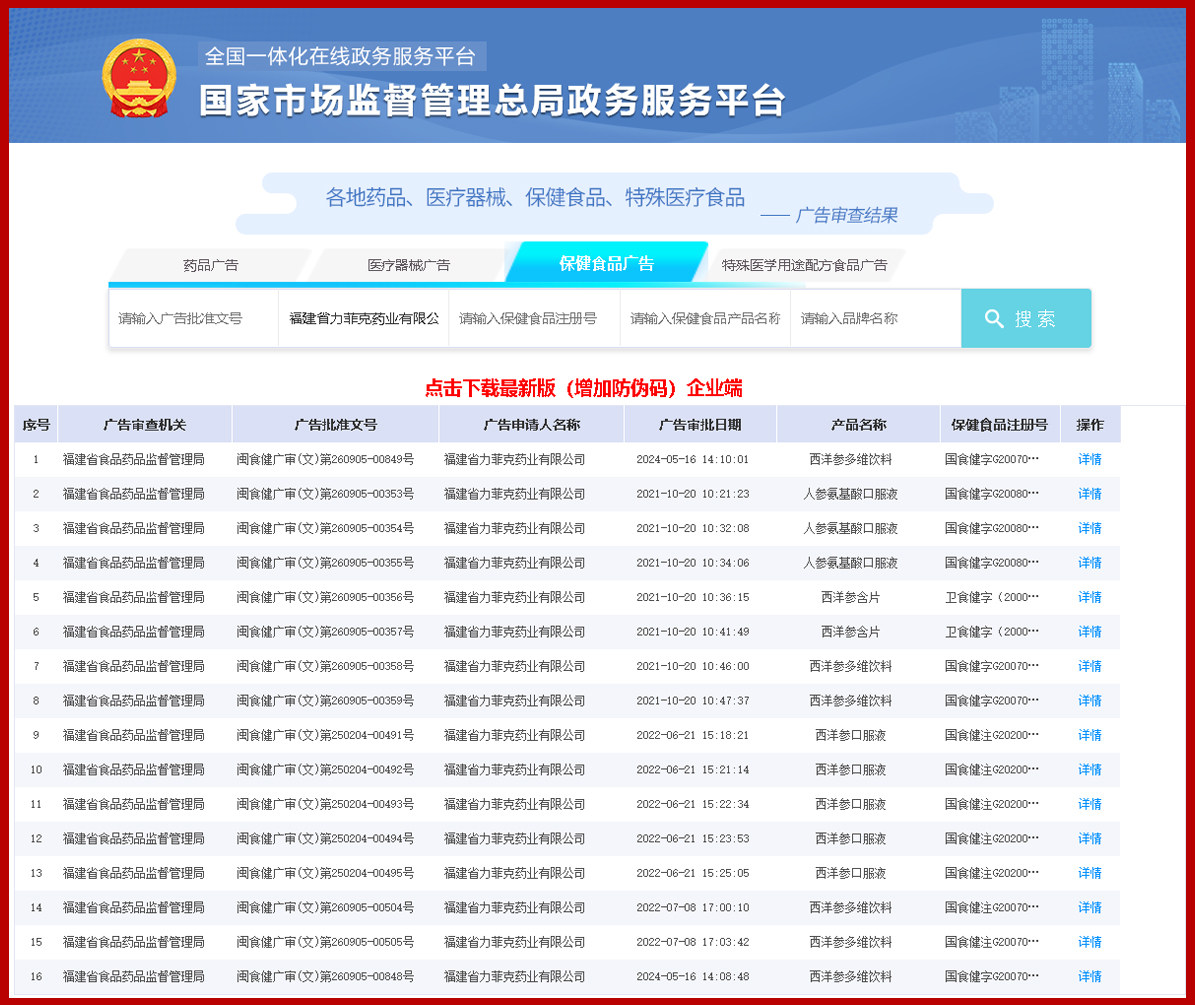The image size is (1195, 1005).
Task: Focus the 保健食品注册号 input field
Action: 534,318
